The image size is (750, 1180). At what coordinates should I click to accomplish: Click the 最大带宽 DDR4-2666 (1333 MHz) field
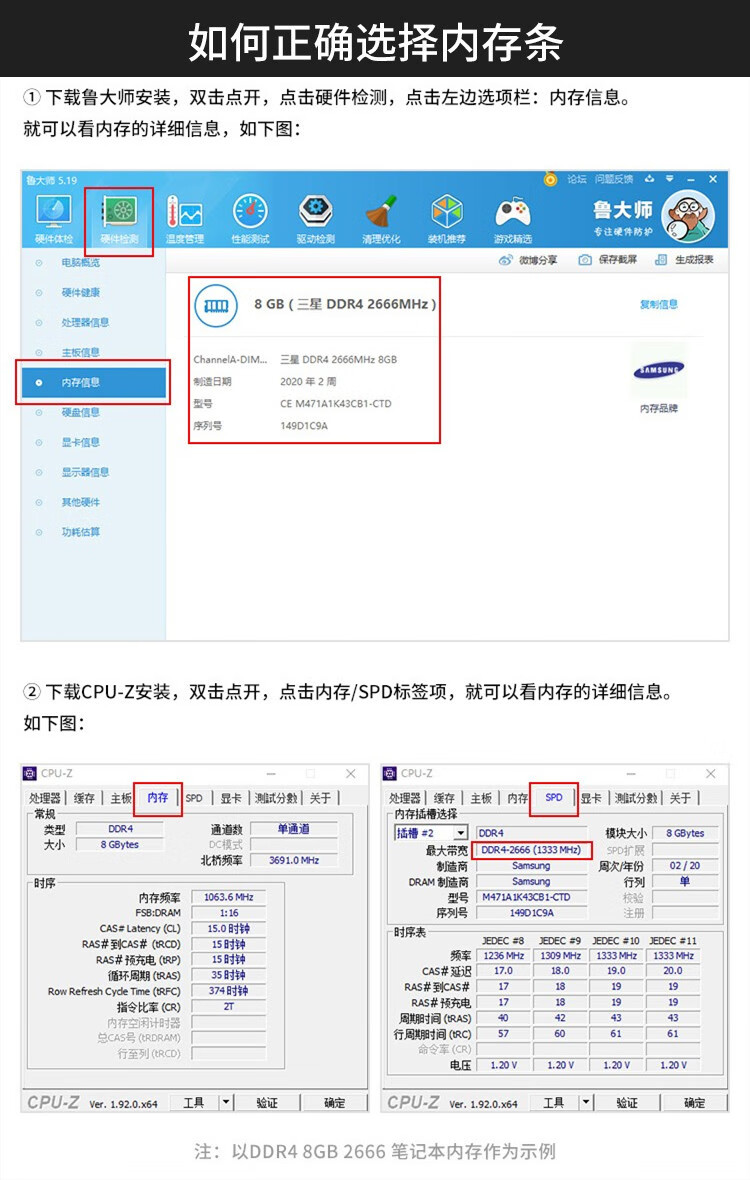coord(531,850)
